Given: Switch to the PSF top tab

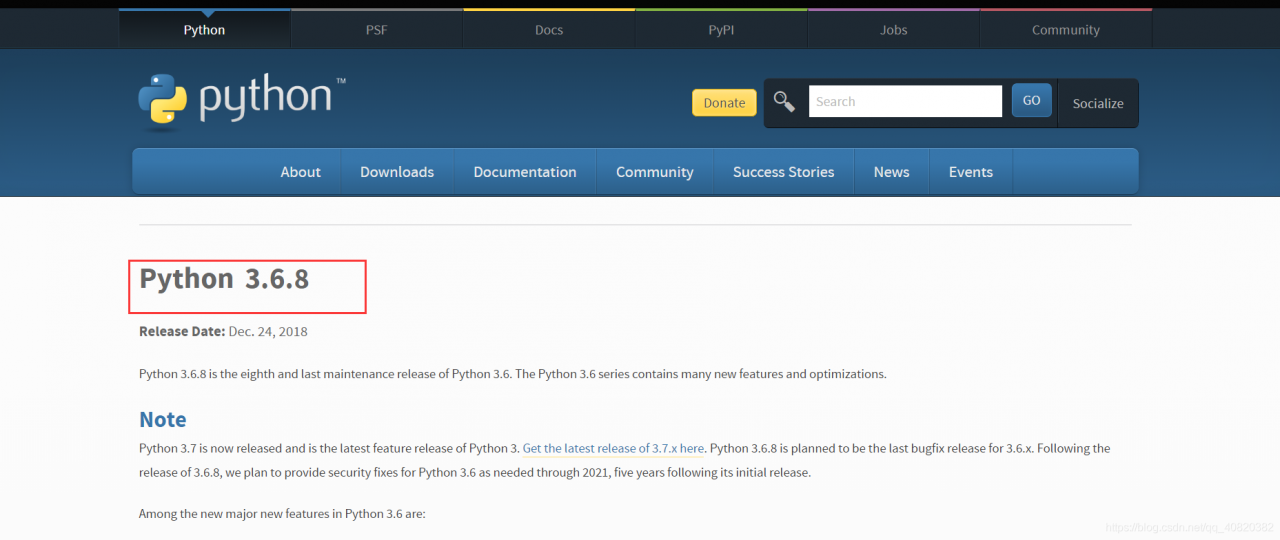Looking at the screenshot, I should click(x=376, y=29).
